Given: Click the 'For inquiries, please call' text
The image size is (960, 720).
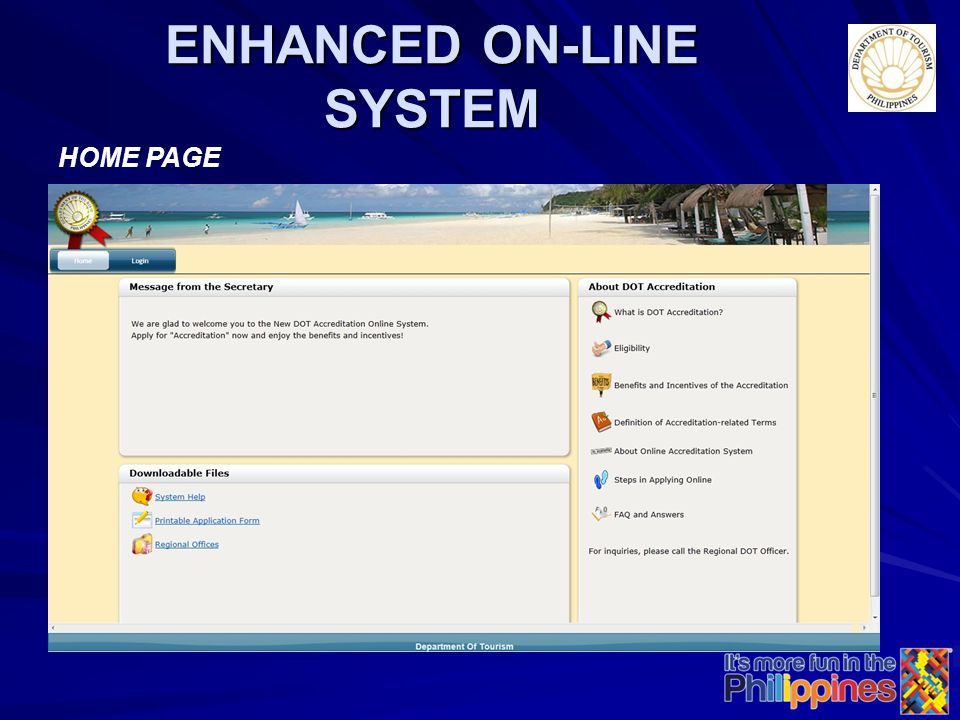Looking at the screenshot, I should pyautogui.click(x=689, y=551).
